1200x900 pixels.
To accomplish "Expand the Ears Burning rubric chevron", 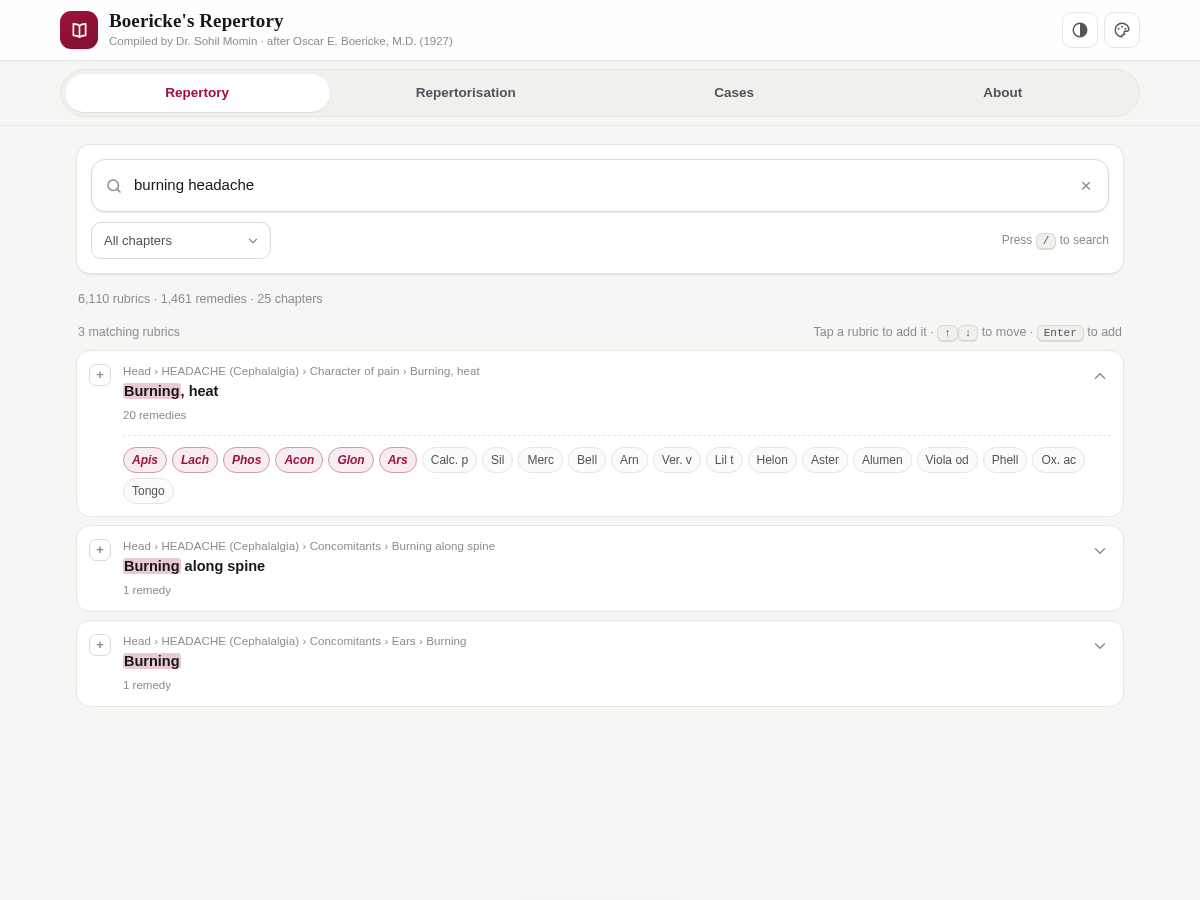I will coord(1100,646).
